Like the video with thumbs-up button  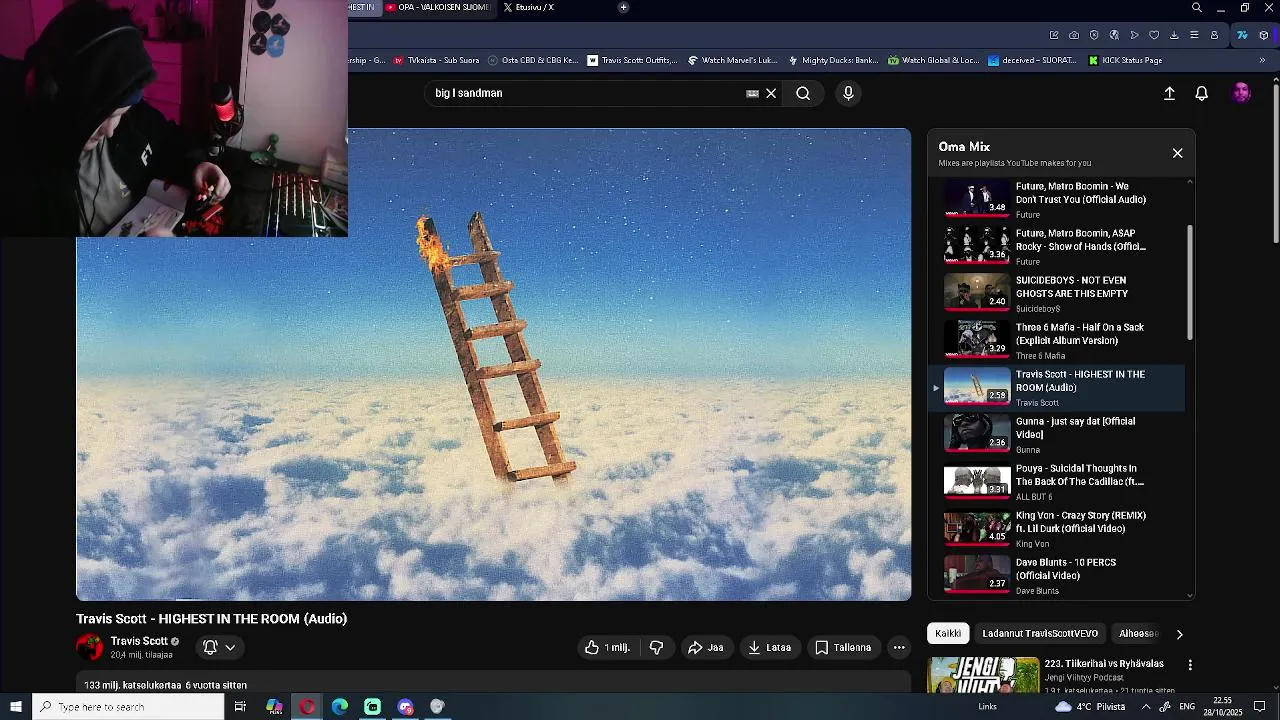point(607,647)
